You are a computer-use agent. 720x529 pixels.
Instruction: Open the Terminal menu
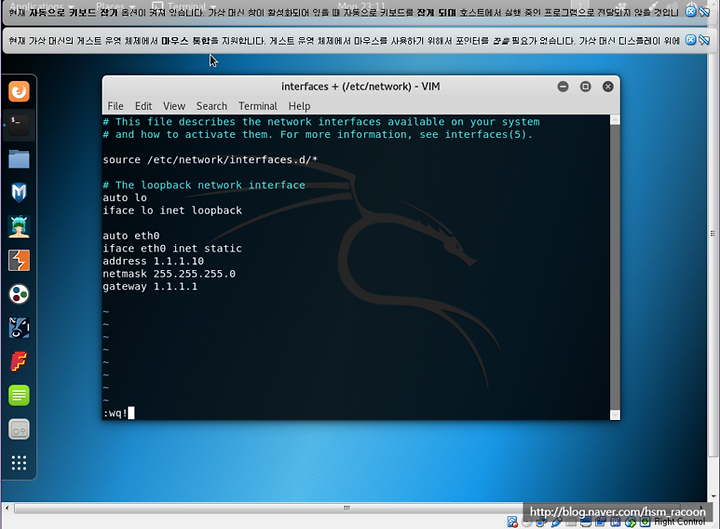[x=258, y=106]
